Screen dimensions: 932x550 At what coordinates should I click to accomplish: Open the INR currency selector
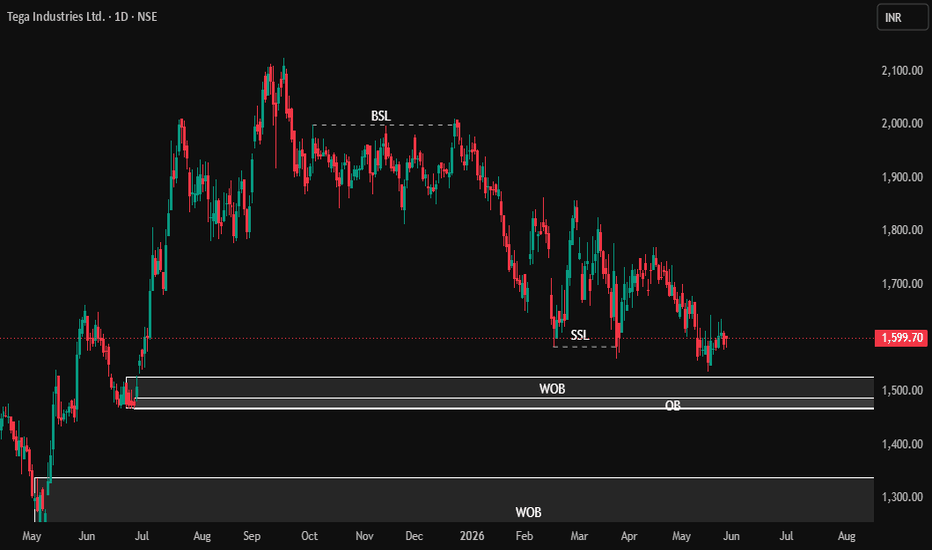tap(902, 17)
